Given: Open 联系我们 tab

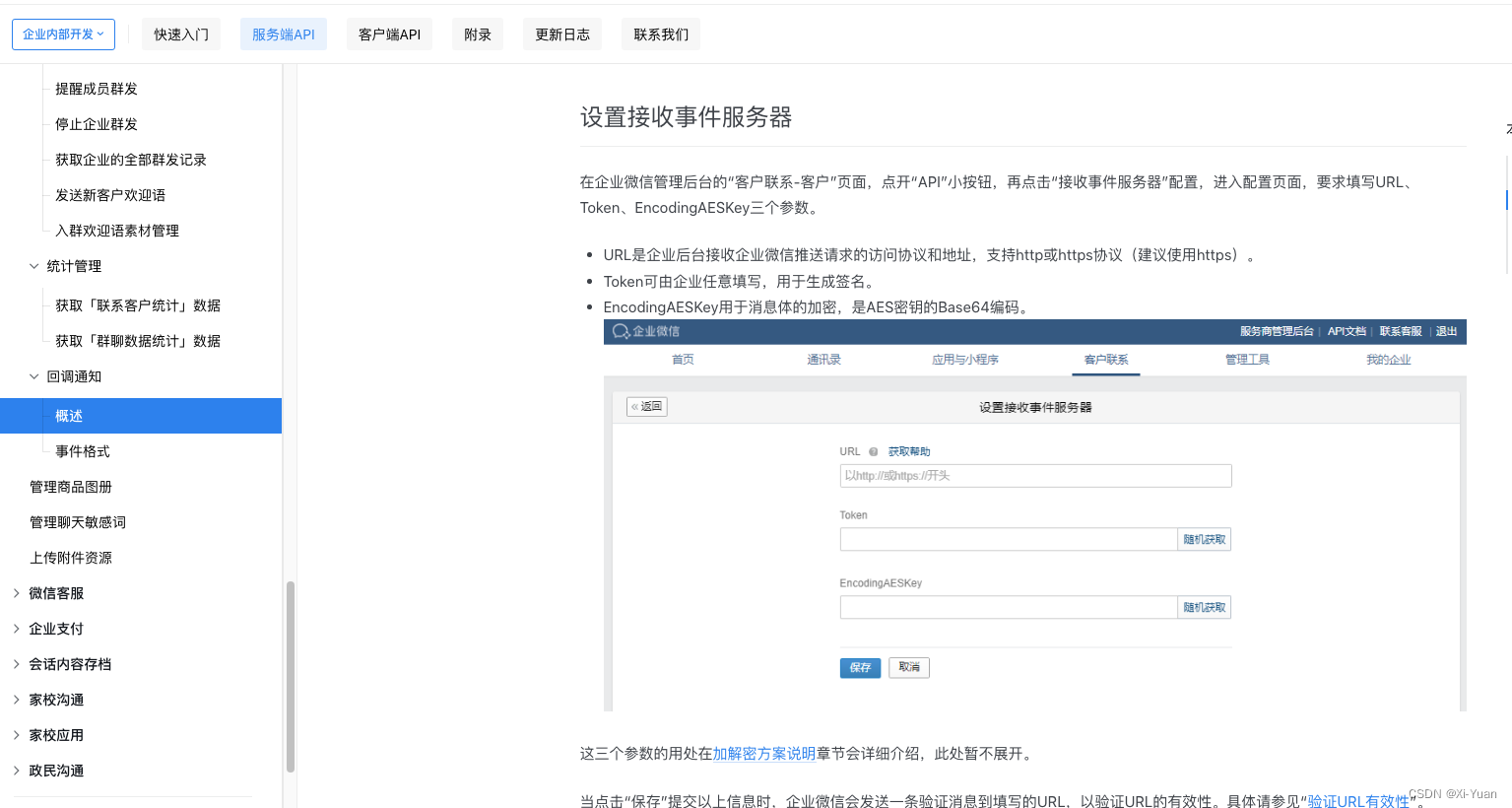Looking at the screenshot, I should (661, 34).
